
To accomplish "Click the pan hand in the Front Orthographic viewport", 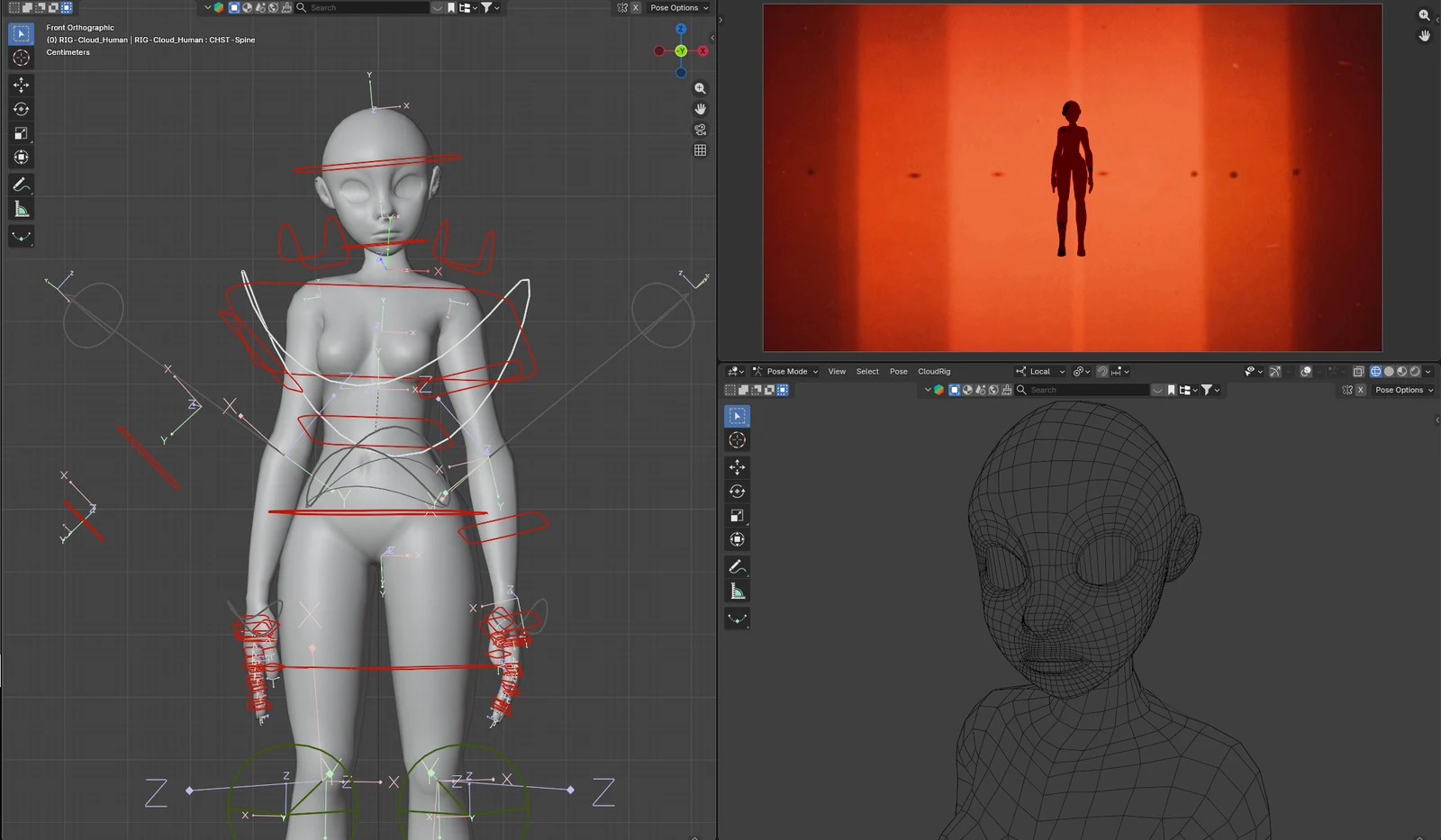I will (x=700, y=109).
